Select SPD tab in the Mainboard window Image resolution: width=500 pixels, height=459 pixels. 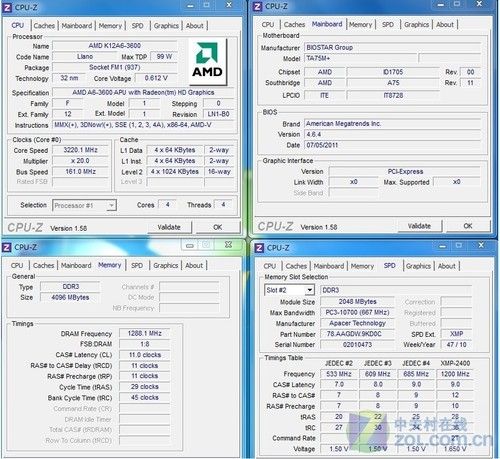click(x=388, y=25)
